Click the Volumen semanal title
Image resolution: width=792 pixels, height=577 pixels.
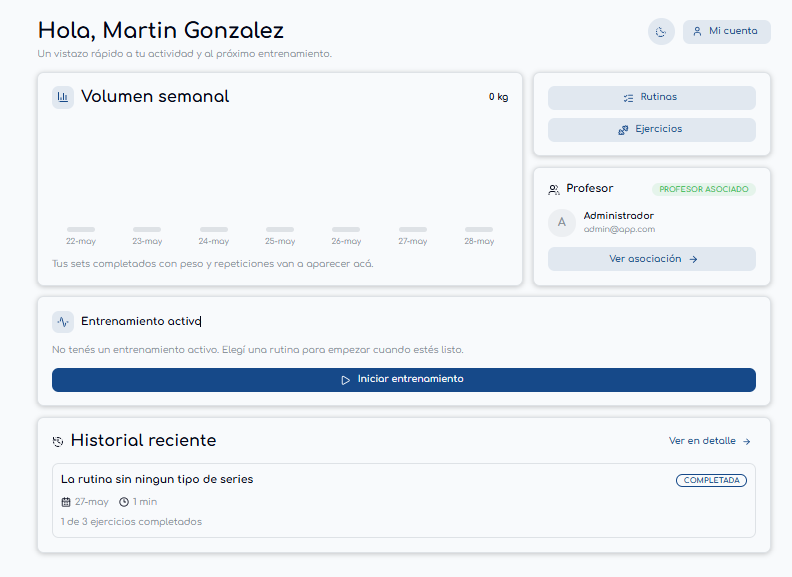coord(155,97)
